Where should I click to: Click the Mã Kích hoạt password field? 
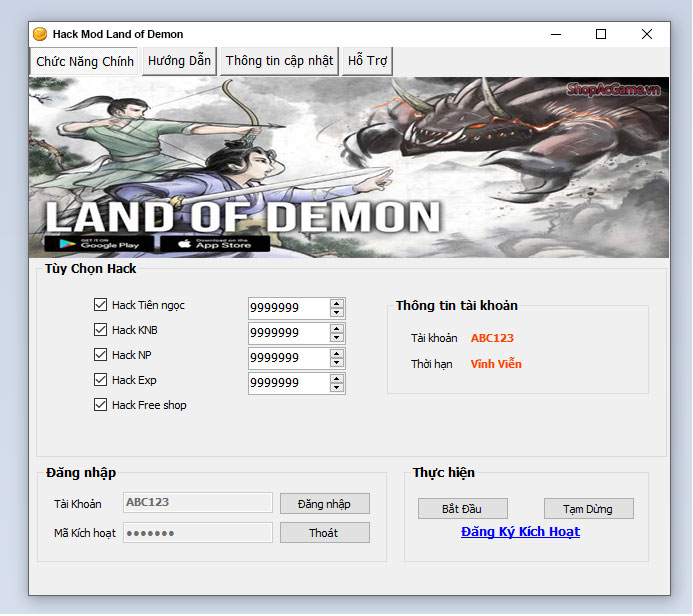198,532
